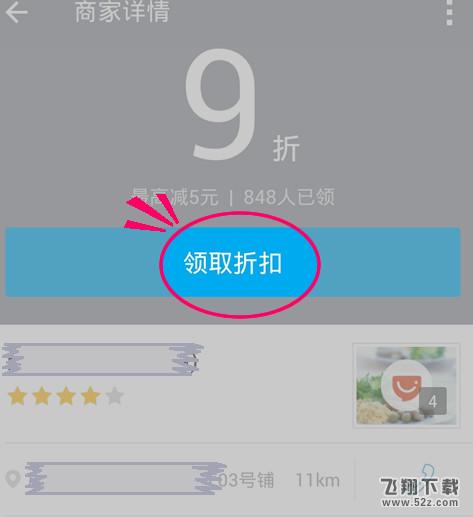Tap the back arrow in the header
473x517 pixels.
point(17,12)
